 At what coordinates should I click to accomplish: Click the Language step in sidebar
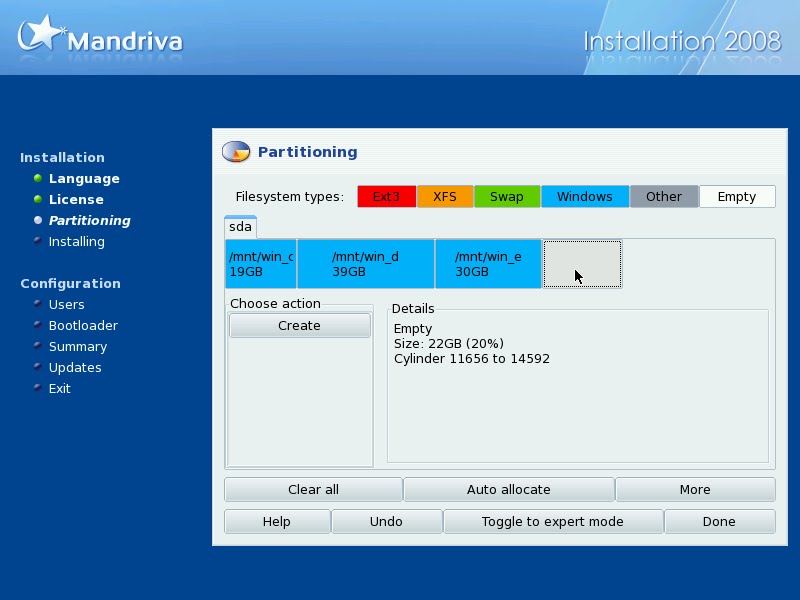[84, 179]
